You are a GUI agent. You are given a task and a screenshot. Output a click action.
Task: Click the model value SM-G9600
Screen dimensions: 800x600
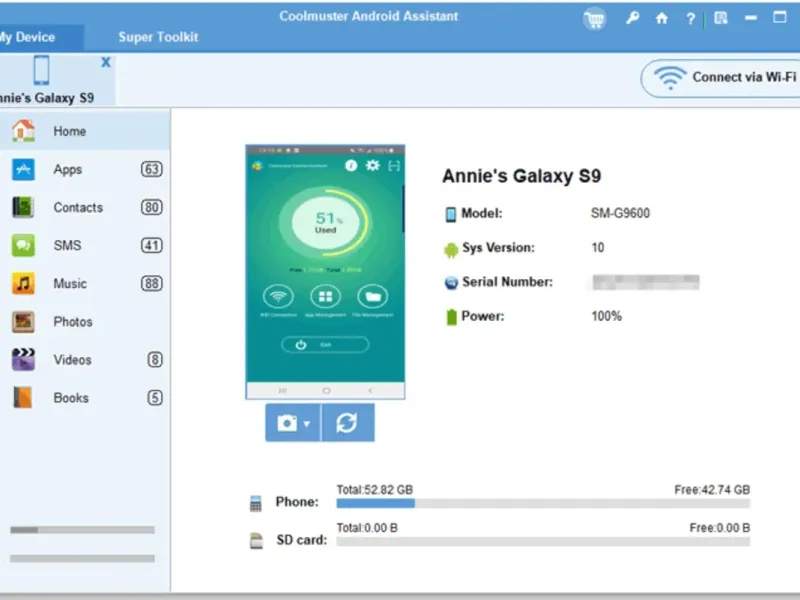(620, 213)
